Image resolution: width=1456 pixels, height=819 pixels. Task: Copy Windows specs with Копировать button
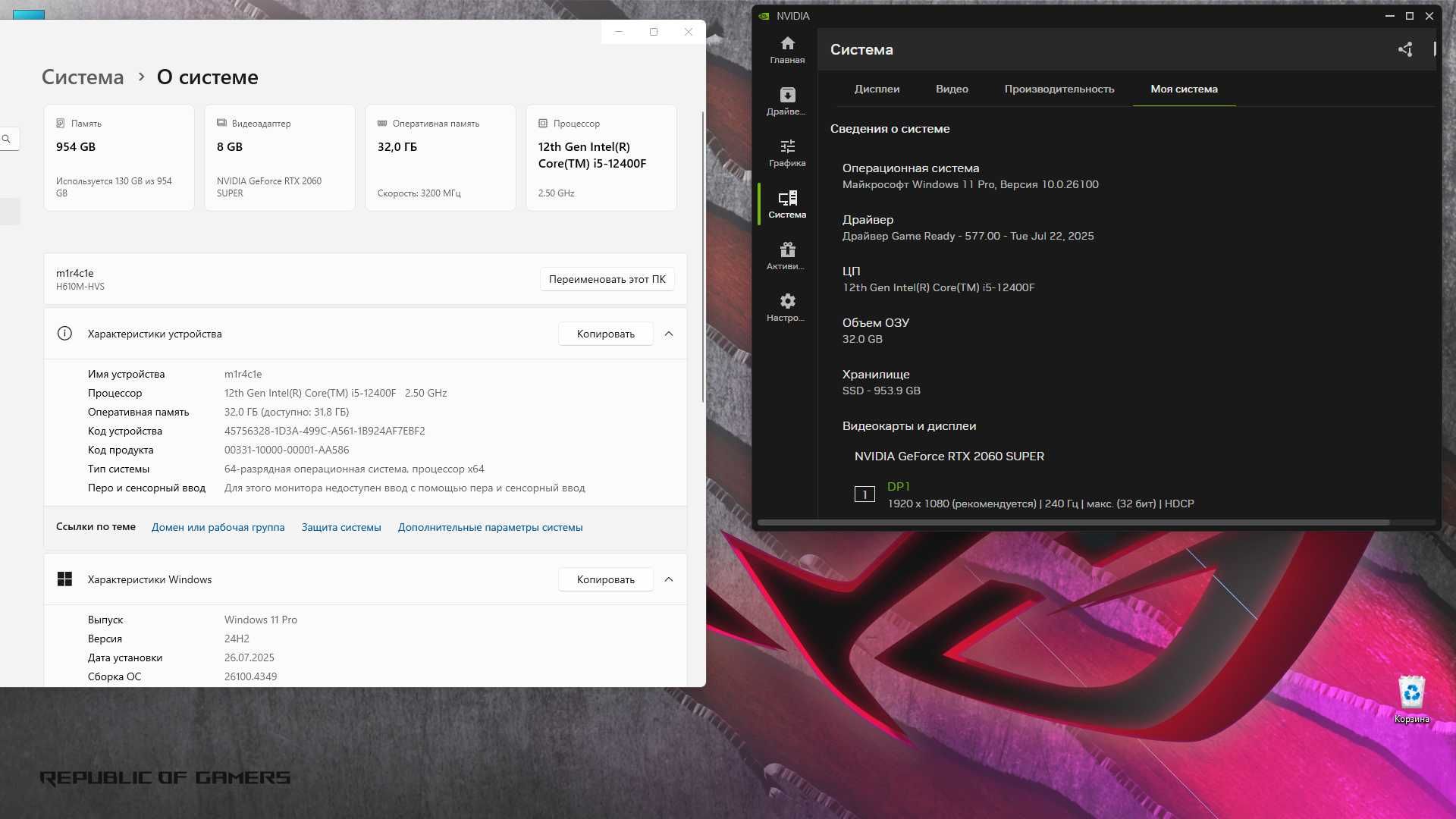coord(605,579)
